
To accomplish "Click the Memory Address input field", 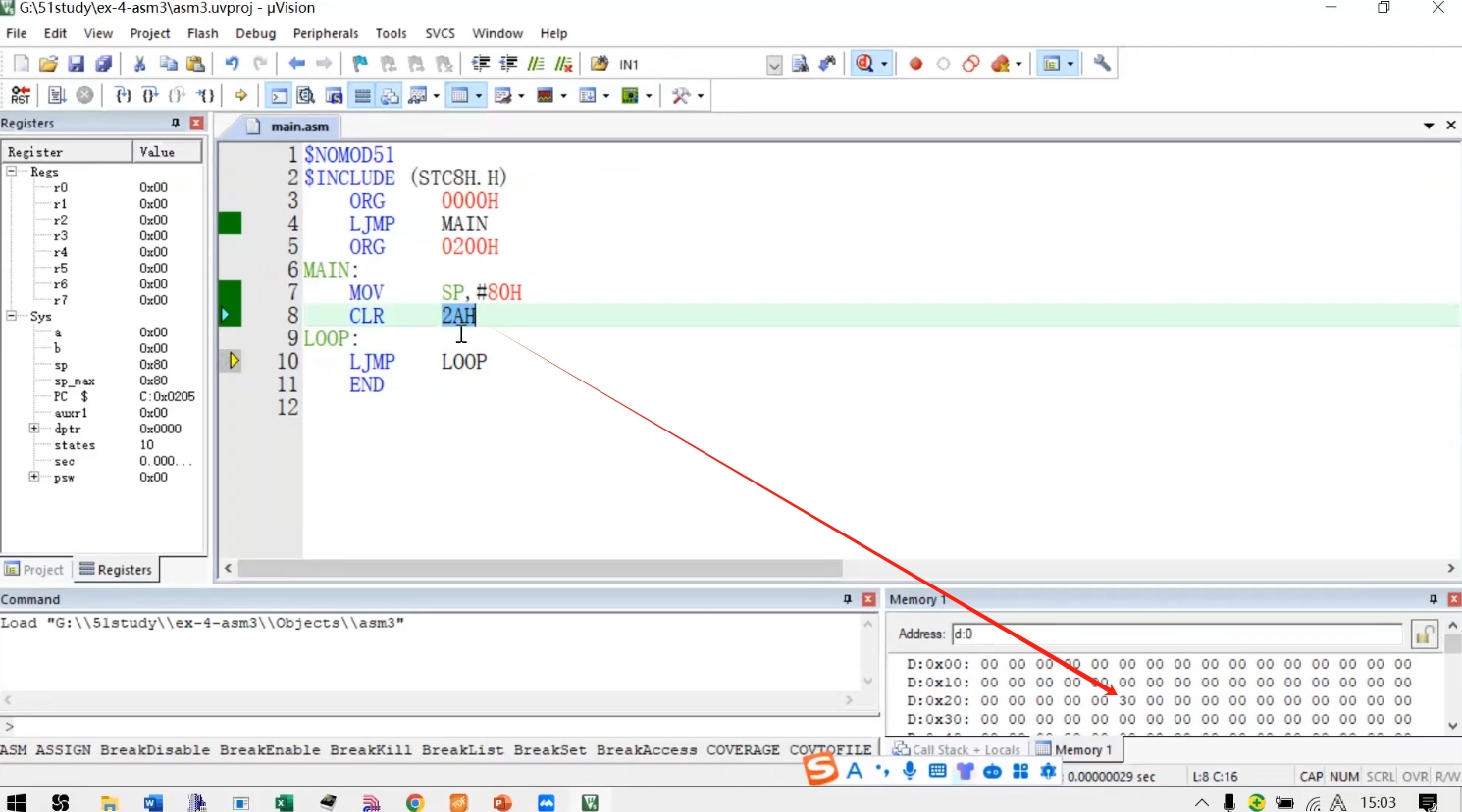I will (1177, 634).
